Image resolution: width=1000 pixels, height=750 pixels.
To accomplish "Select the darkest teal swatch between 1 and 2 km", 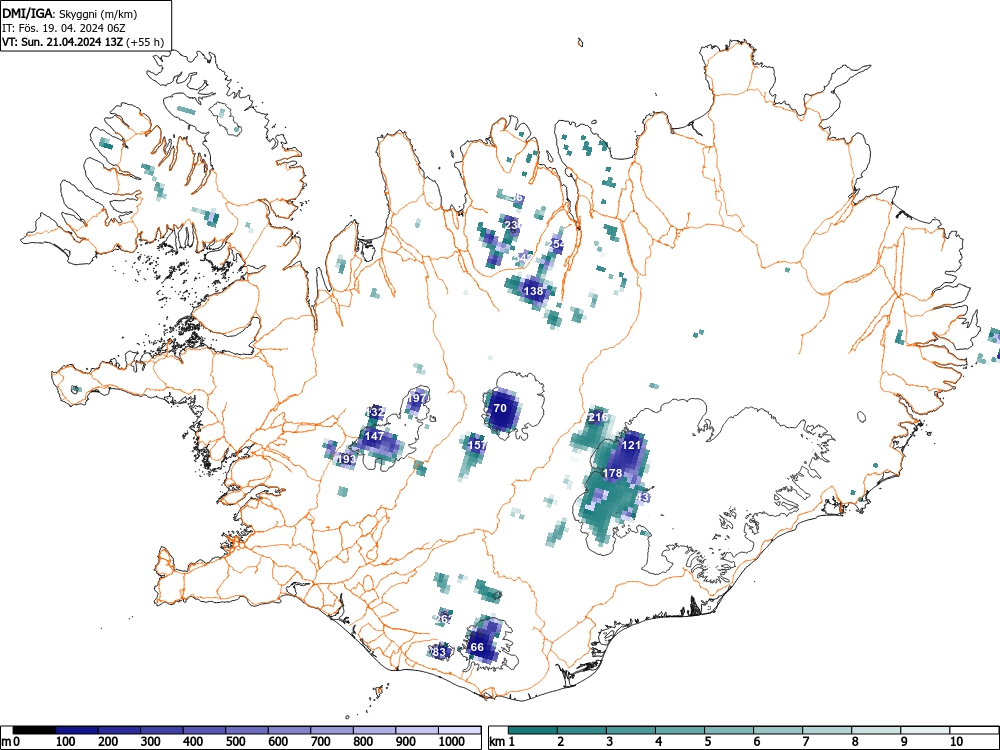I will (533, 730).
